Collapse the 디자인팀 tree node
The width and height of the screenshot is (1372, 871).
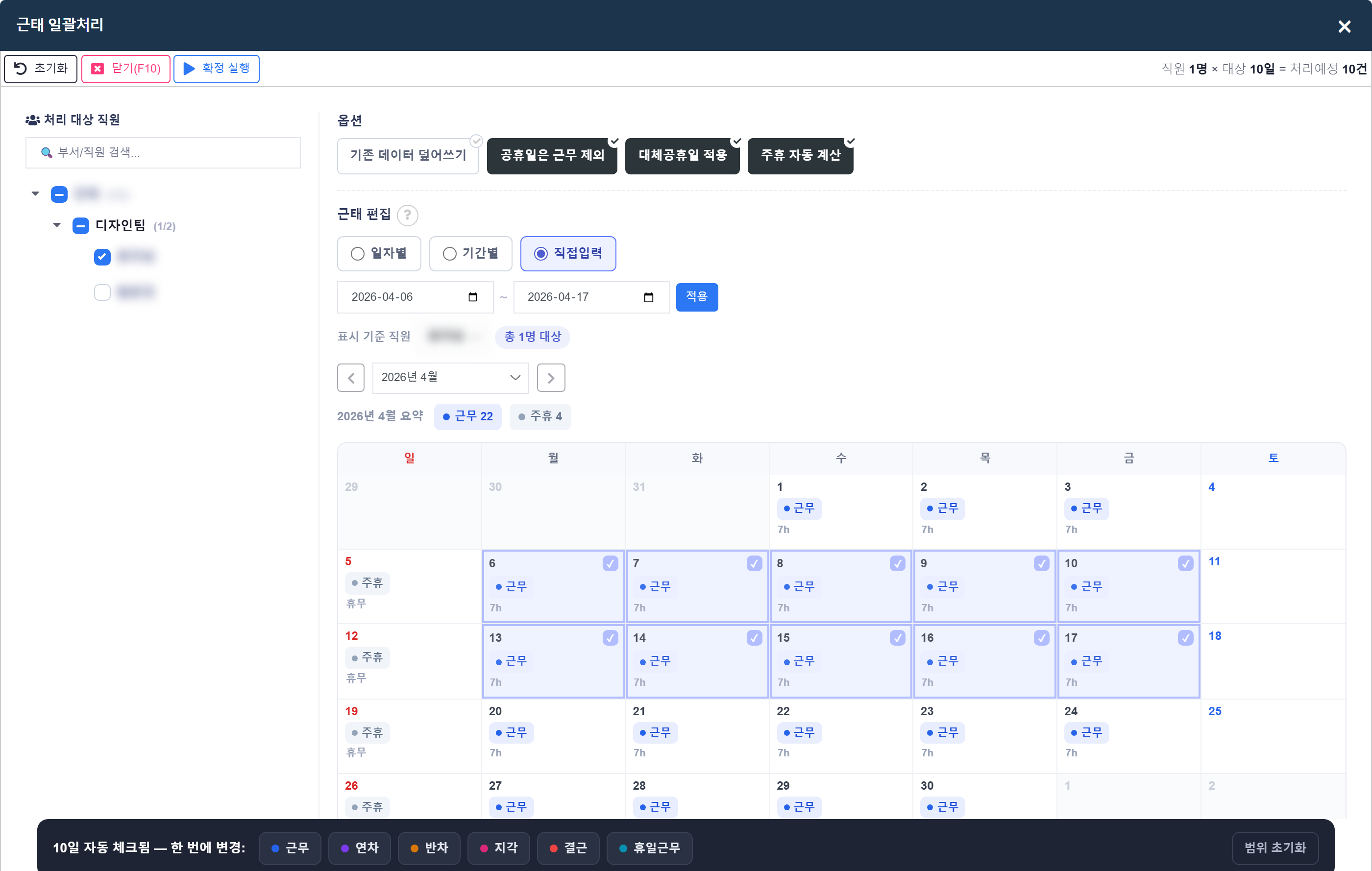pos(57,225)
